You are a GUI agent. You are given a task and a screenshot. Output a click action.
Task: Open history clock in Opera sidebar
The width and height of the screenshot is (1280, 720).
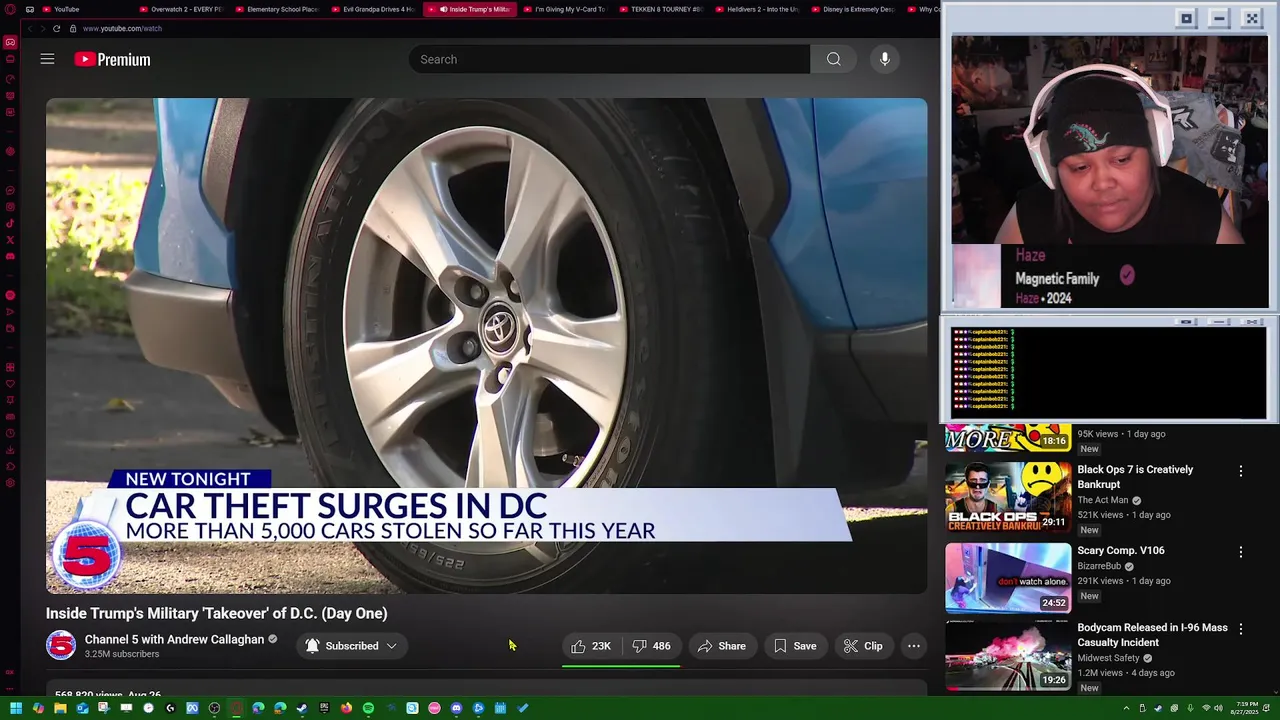pos(10,433)
